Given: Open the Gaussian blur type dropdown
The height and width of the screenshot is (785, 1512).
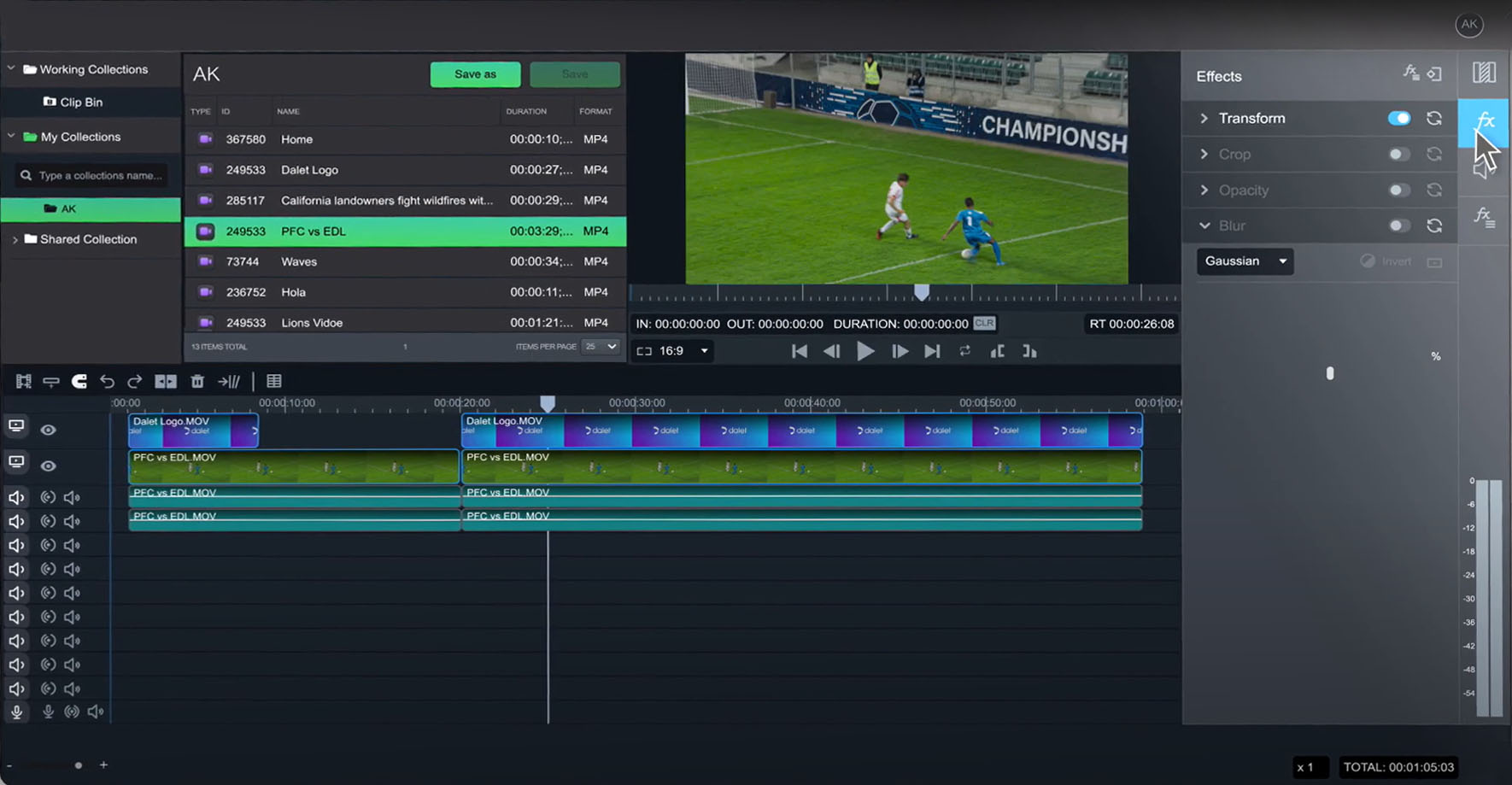Looking at the screenshot, I should (1244, 261).
